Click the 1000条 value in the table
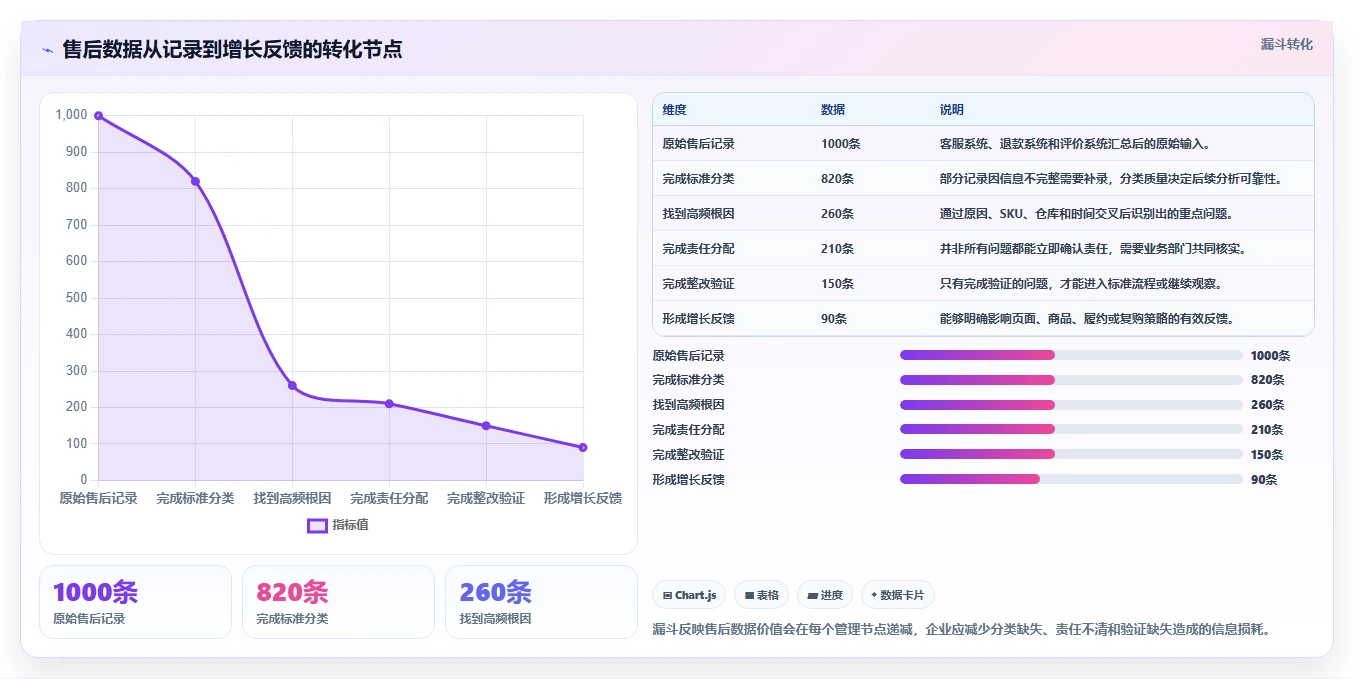The width and height of the screenshot is (1354, 679). (840, 144)
